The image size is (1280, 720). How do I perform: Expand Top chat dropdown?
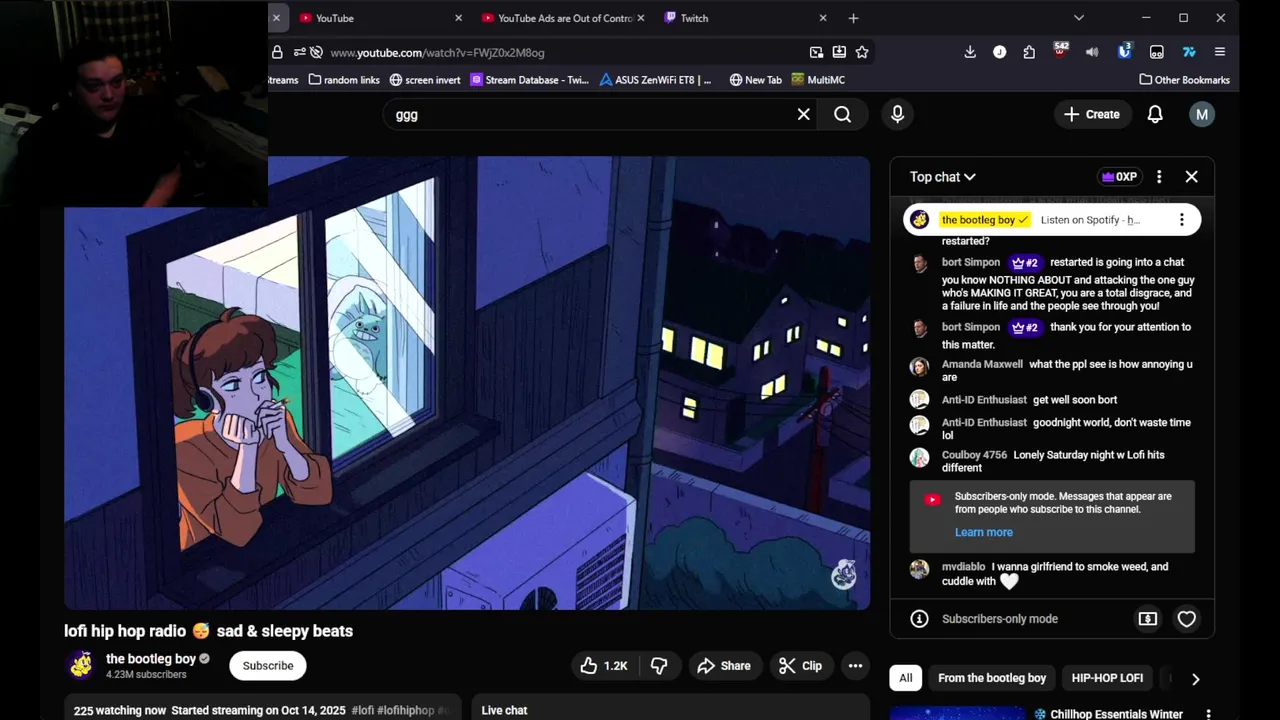click(942, 177)
